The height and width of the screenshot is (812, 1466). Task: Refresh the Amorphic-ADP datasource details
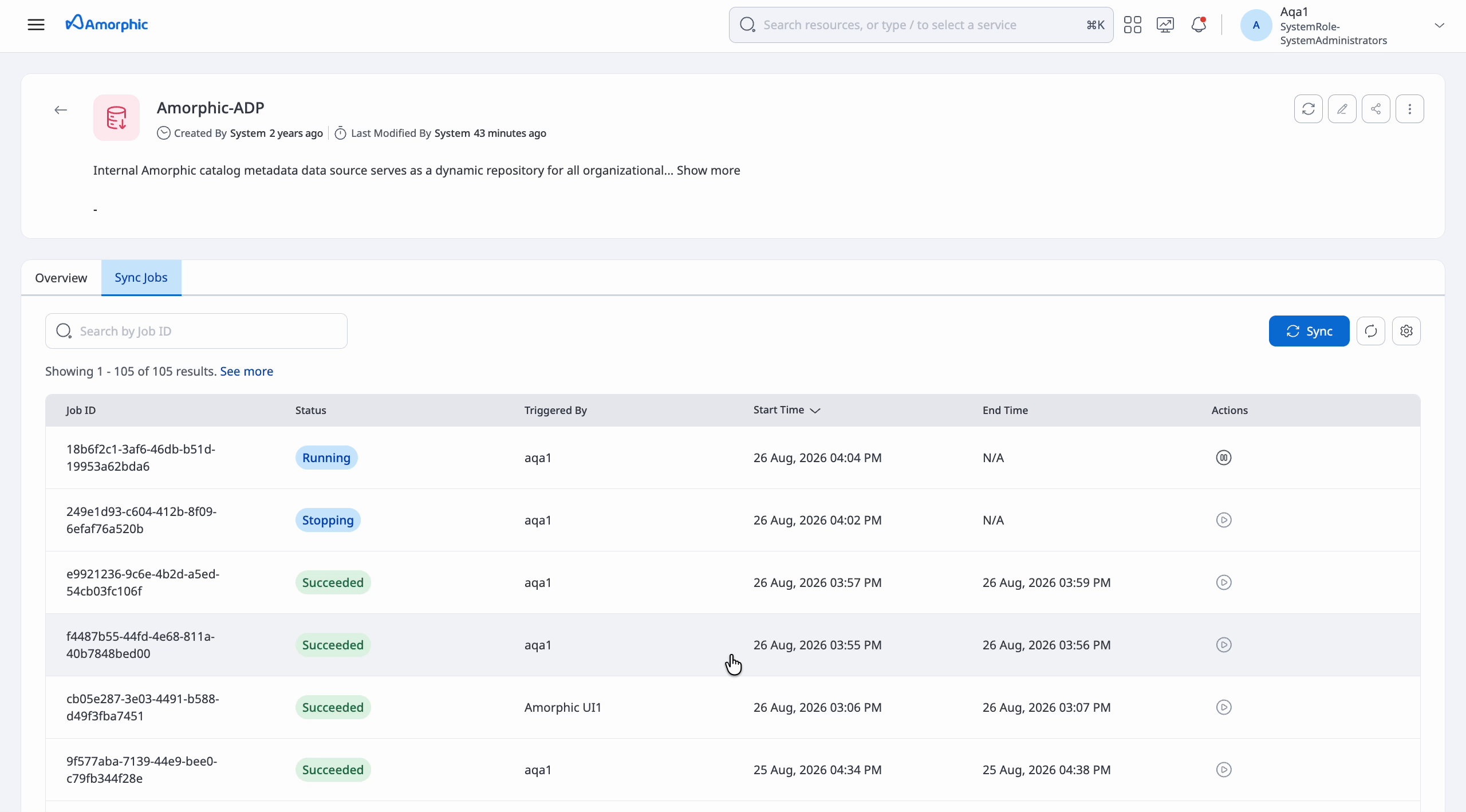tap(1308, 109)
